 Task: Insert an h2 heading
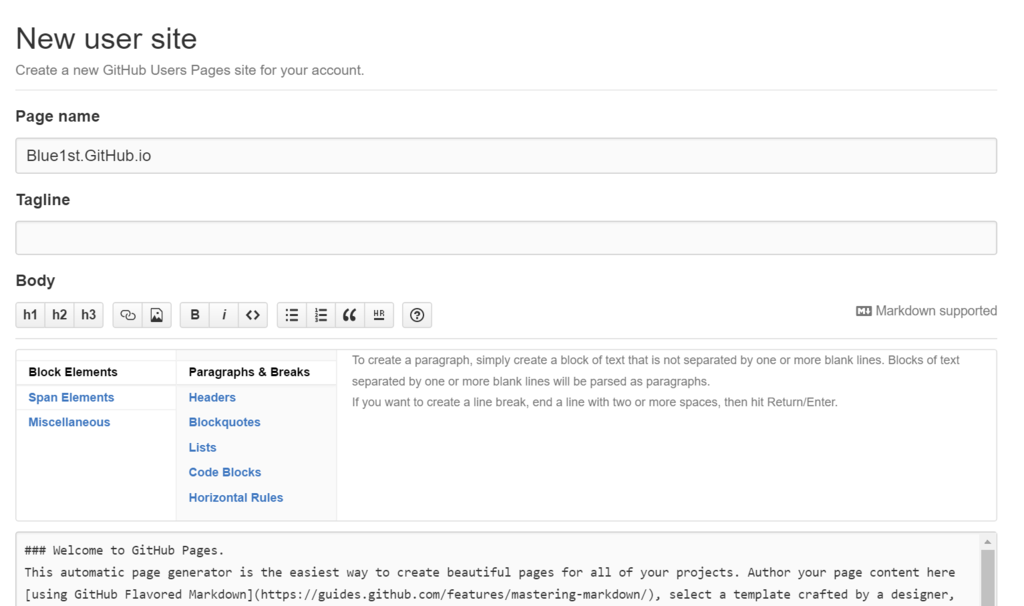coord(59,315)
